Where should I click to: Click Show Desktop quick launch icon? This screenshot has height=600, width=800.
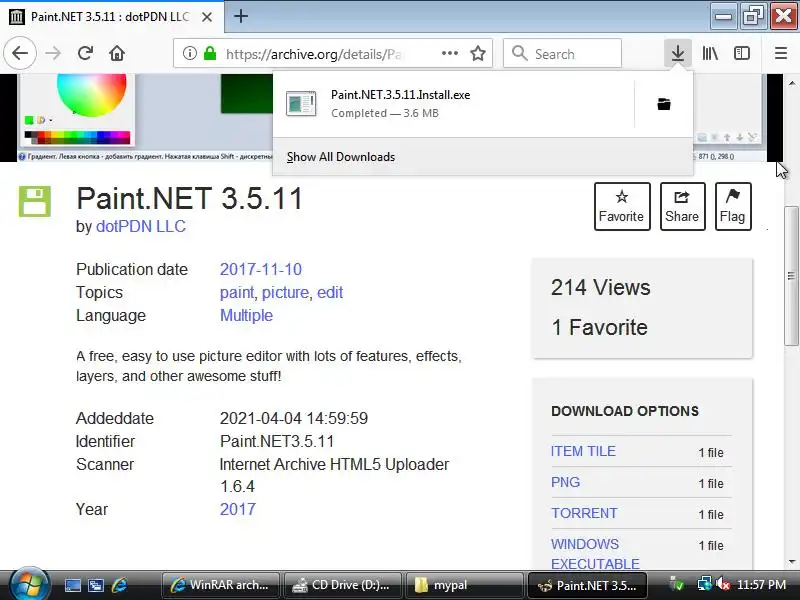(72, 585)
